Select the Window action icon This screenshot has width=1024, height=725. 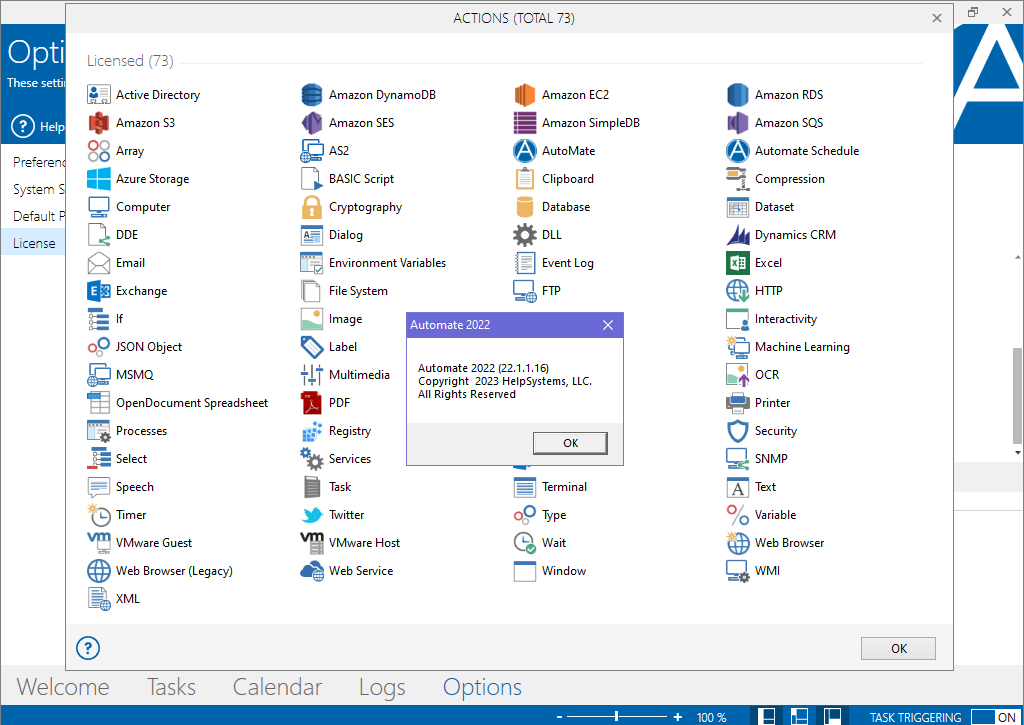click(x=524, y=571)
